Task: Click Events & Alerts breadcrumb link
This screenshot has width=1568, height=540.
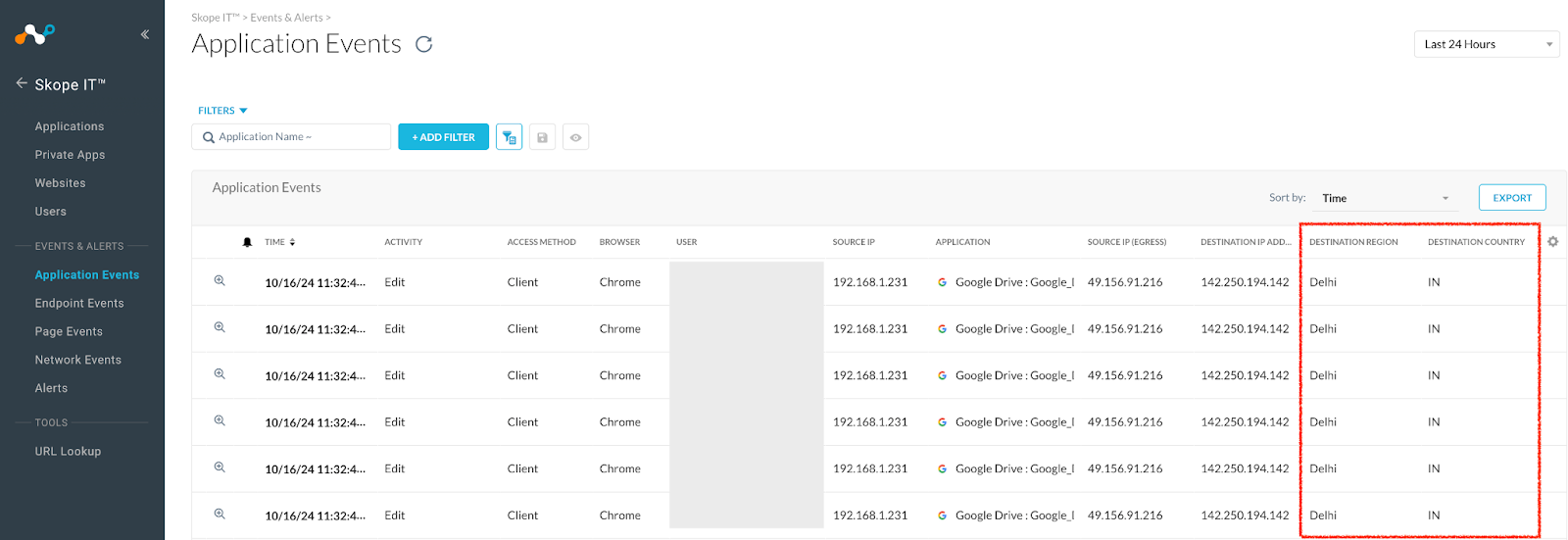Action: [x=286, y=18]
